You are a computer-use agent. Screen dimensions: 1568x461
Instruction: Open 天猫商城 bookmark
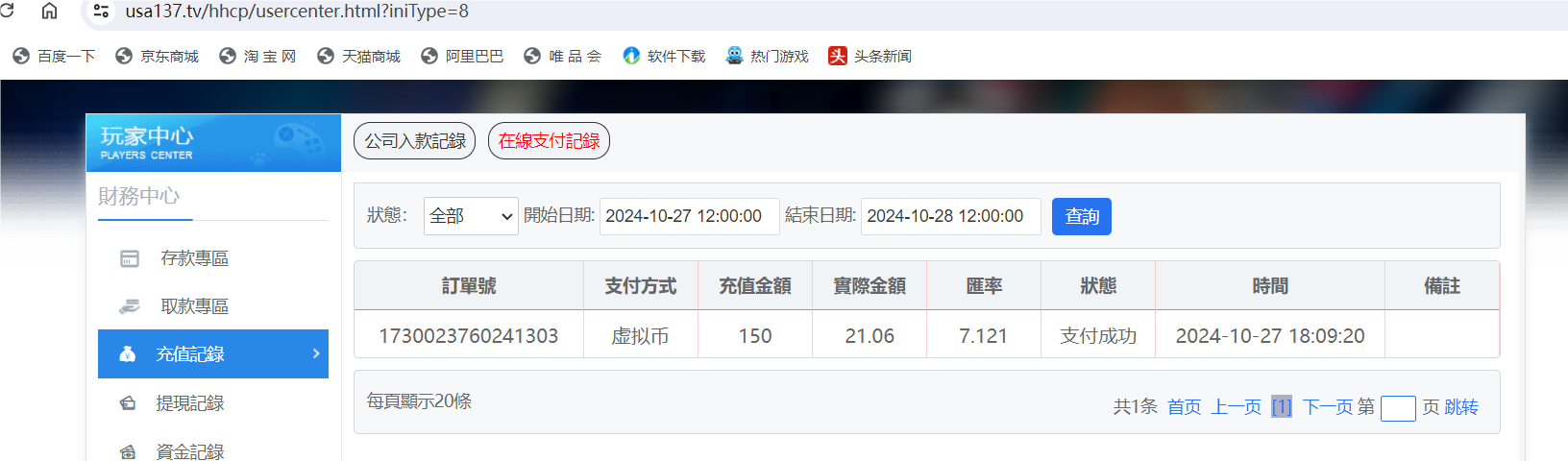358,56
